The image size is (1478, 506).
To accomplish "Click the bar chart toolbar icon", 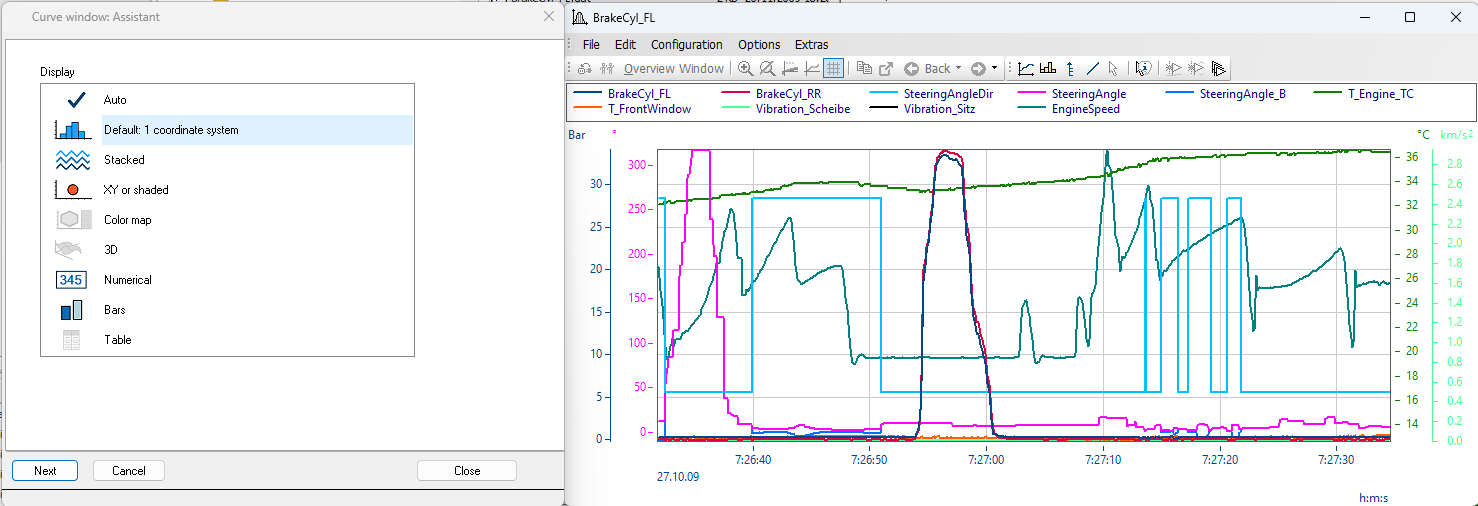I will 1048,69.
